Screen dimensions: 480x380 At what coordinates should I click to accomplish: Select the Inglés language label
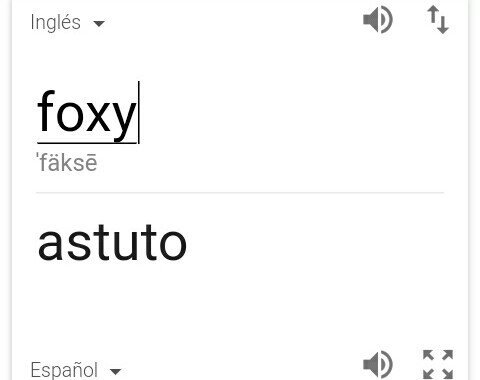(55, 23)
